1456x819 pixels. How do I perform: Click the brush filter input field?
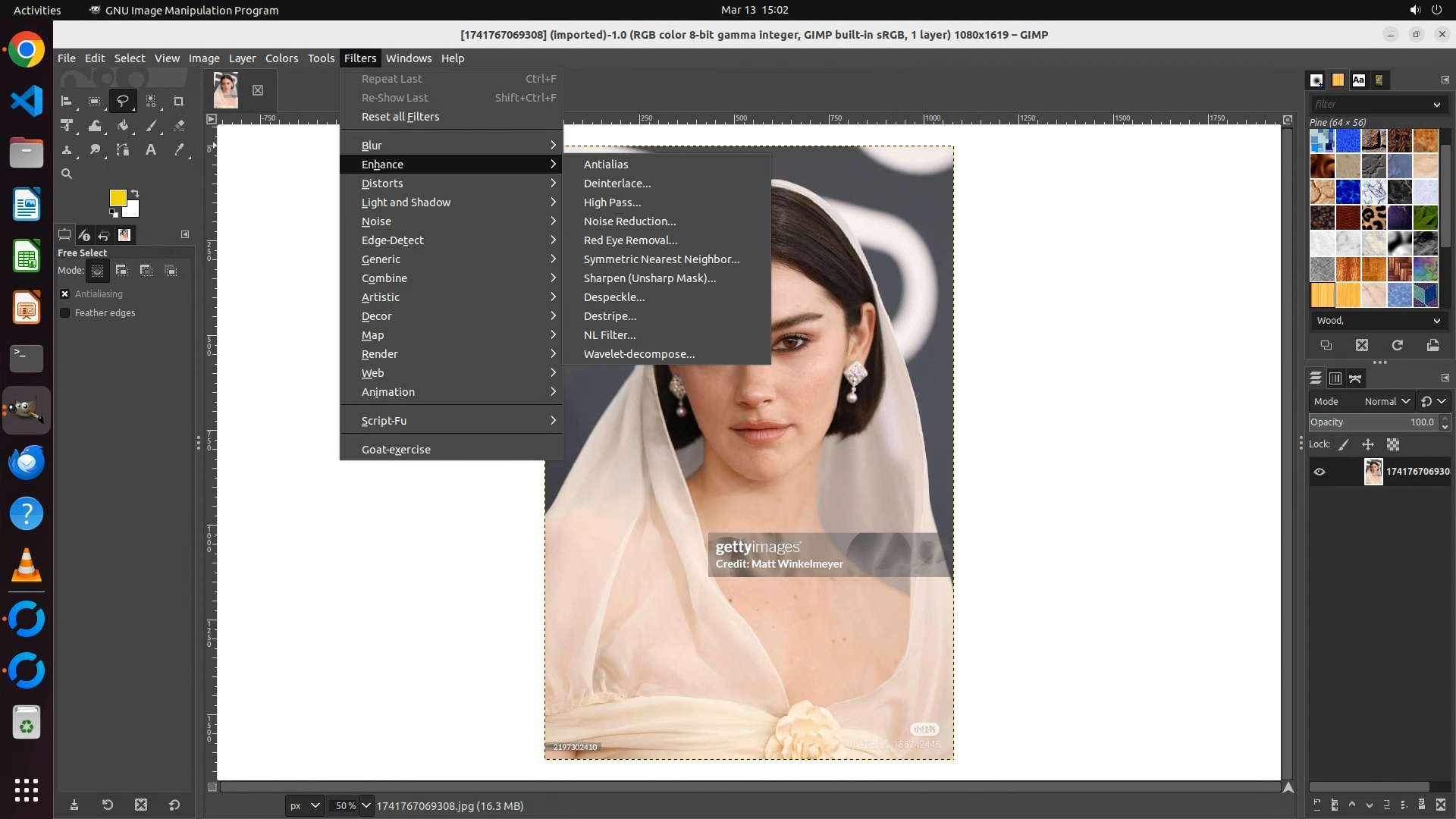[x=1370, y=104]
